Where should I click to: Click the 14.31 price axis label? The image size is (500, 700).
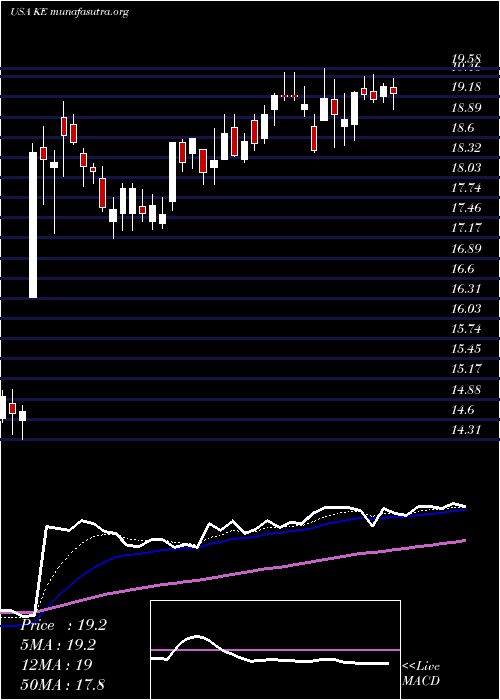[x=466, y=429]
